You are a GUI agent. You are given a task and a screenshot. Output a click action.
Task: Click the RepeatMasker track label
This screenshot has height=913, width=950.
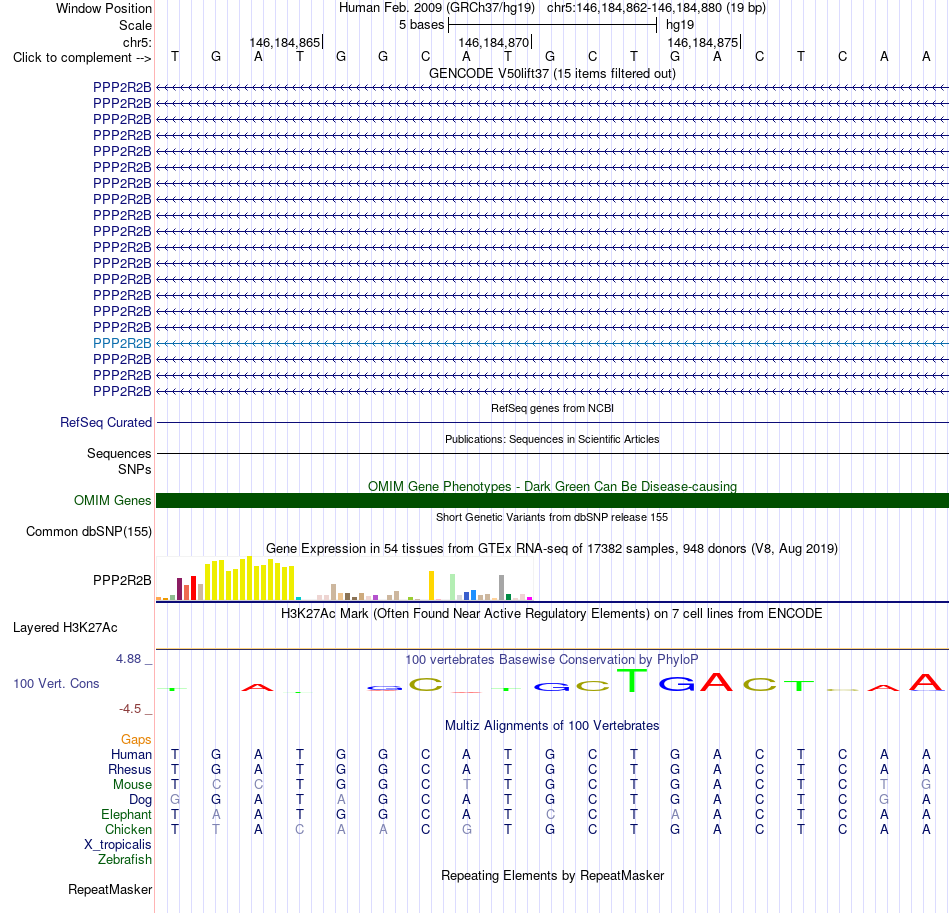110,889
